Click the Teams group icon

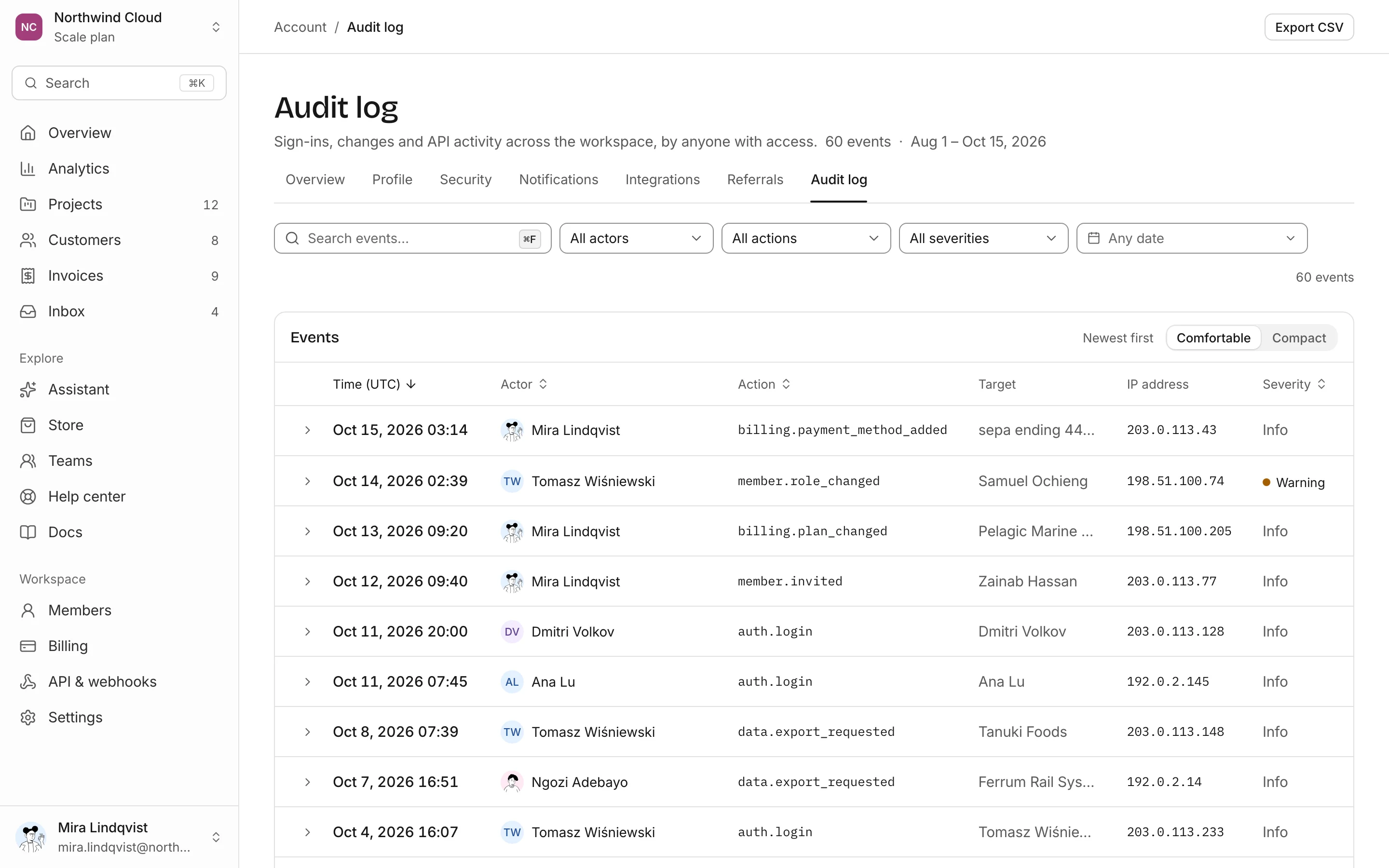[27, 461]
